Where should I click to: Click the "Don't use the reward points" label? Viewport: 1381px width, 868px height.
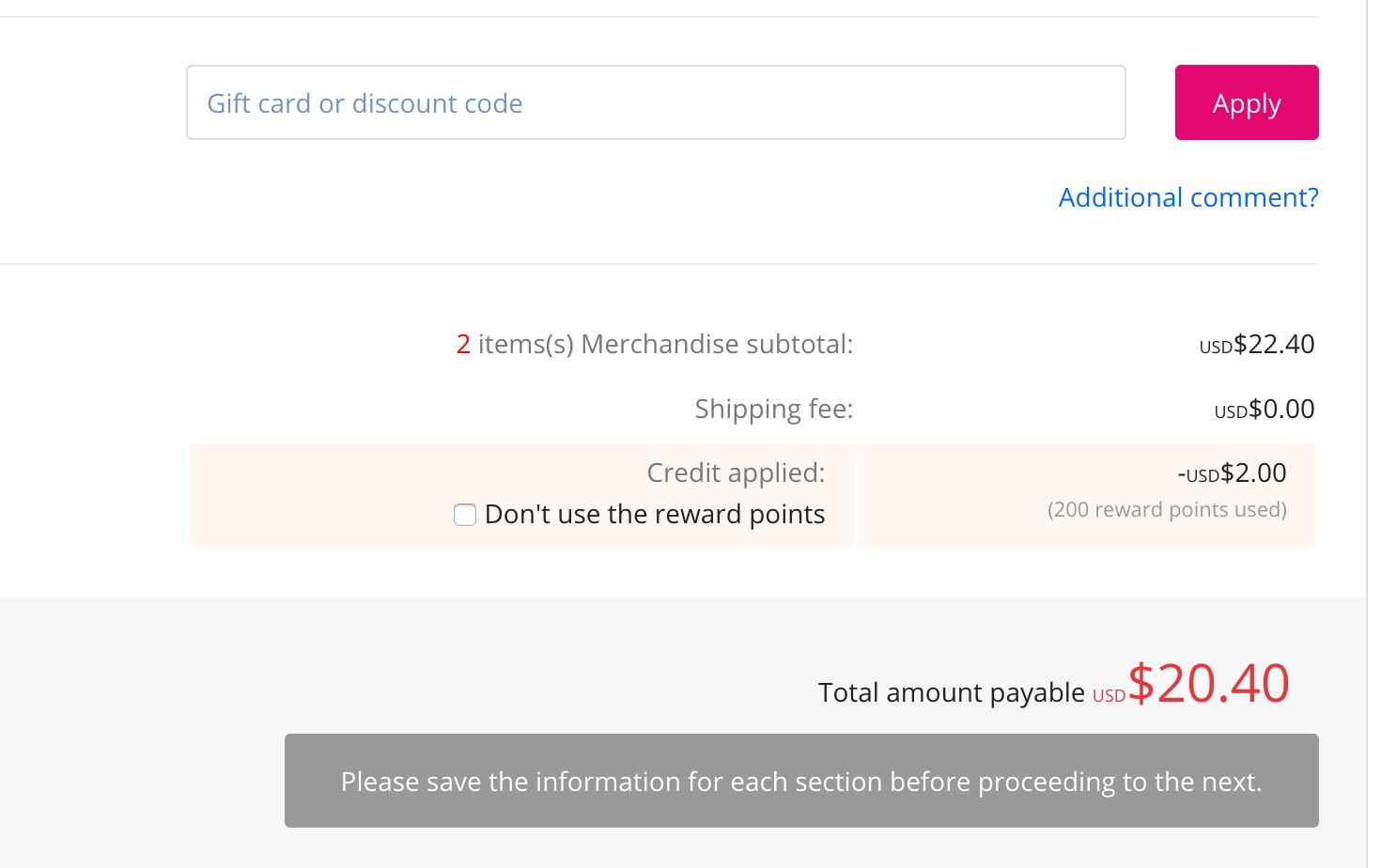[x=655, y=515]
